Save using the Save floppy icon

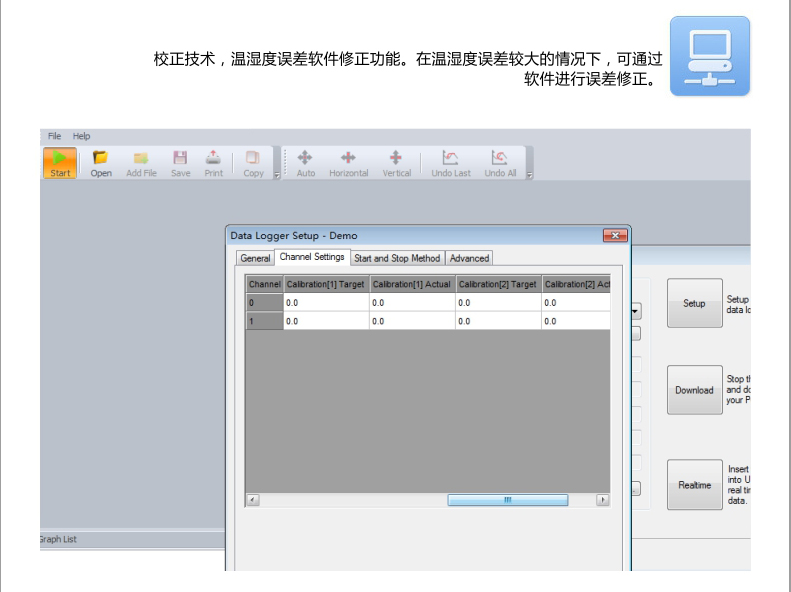pyautogui.click(x=181, y=163)
